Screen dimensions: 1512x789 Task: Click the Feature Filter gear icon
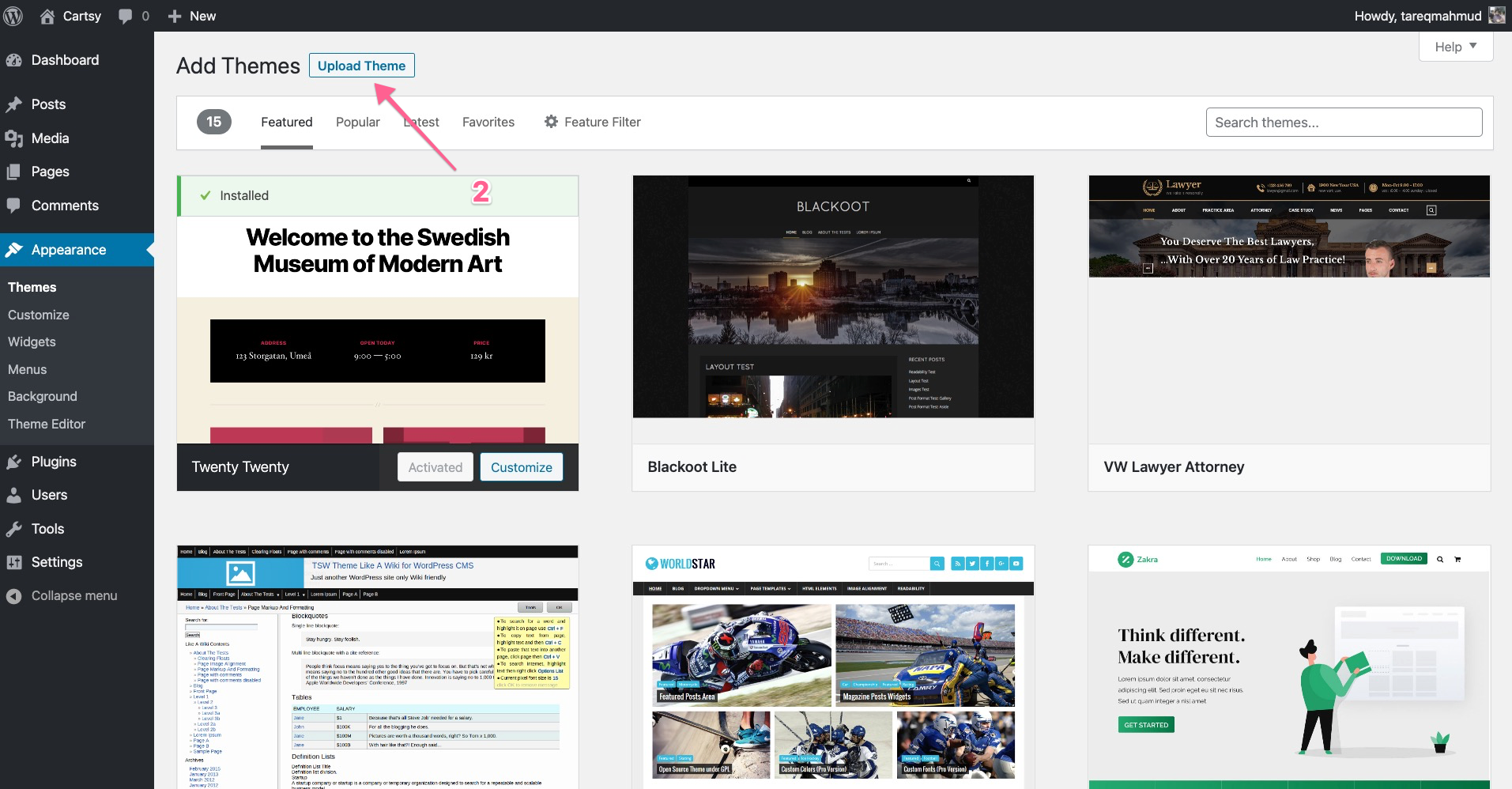tap(551, 122)
